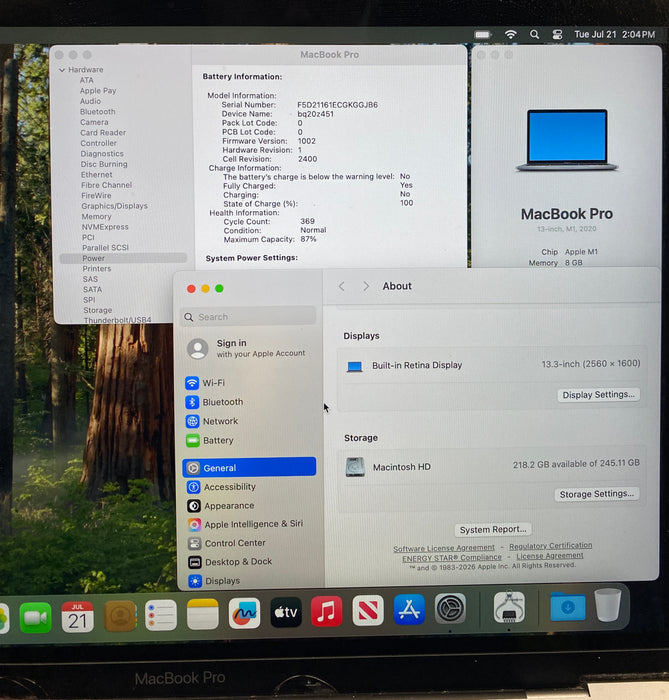The width and height of the screenshot is (669, 700).
Task: Open Accessibility settings pane
Action: pyautogui.click(x=249, y=487)
